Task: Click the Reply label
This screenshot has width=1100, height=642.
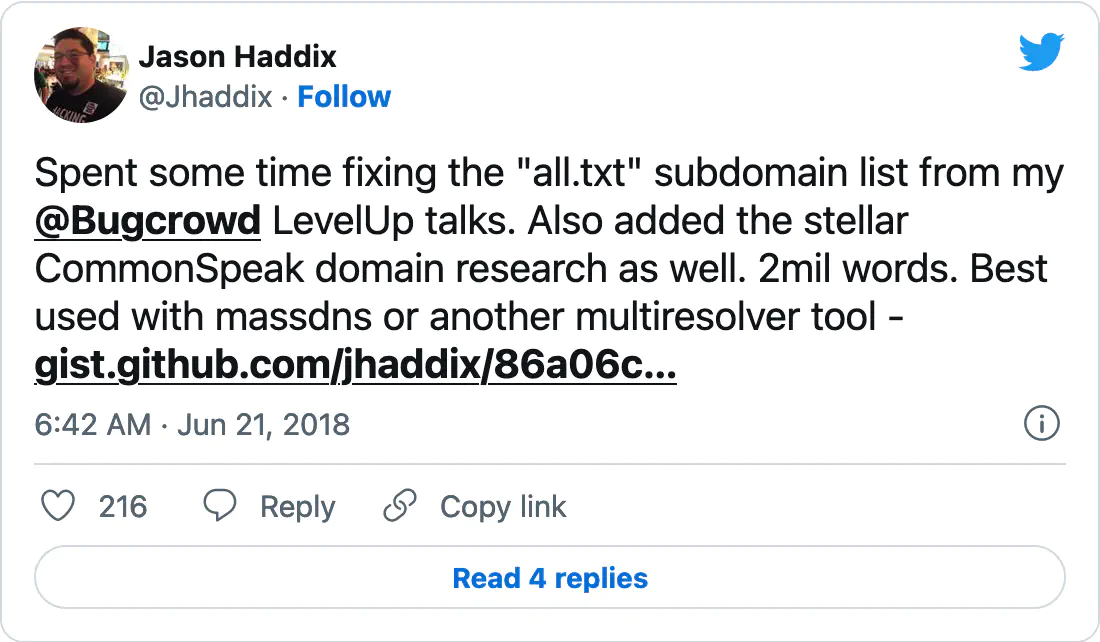Action: pyautogui.click(x=297, y=507)
